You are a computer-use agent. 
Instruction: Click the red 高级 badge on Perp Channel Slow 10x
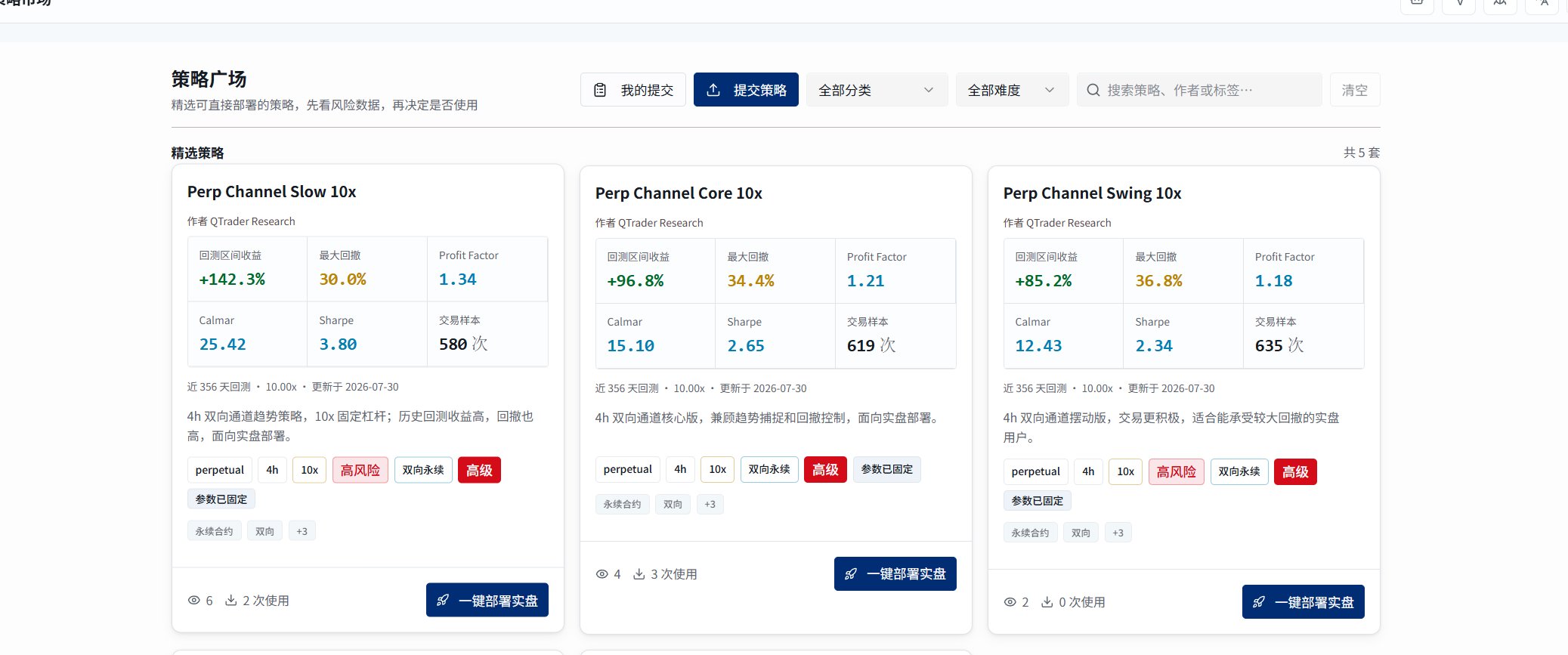[479, 470]
